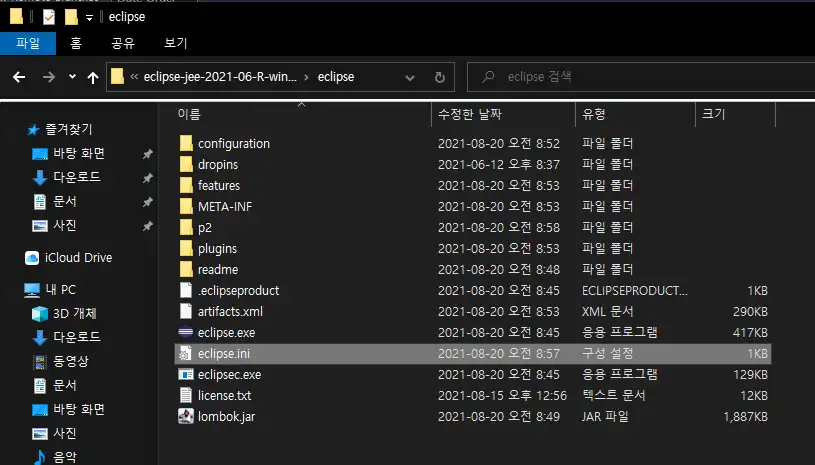Go up one folder level
The width and height of the screenshot is (815, 465).
(x=93, y=77)
